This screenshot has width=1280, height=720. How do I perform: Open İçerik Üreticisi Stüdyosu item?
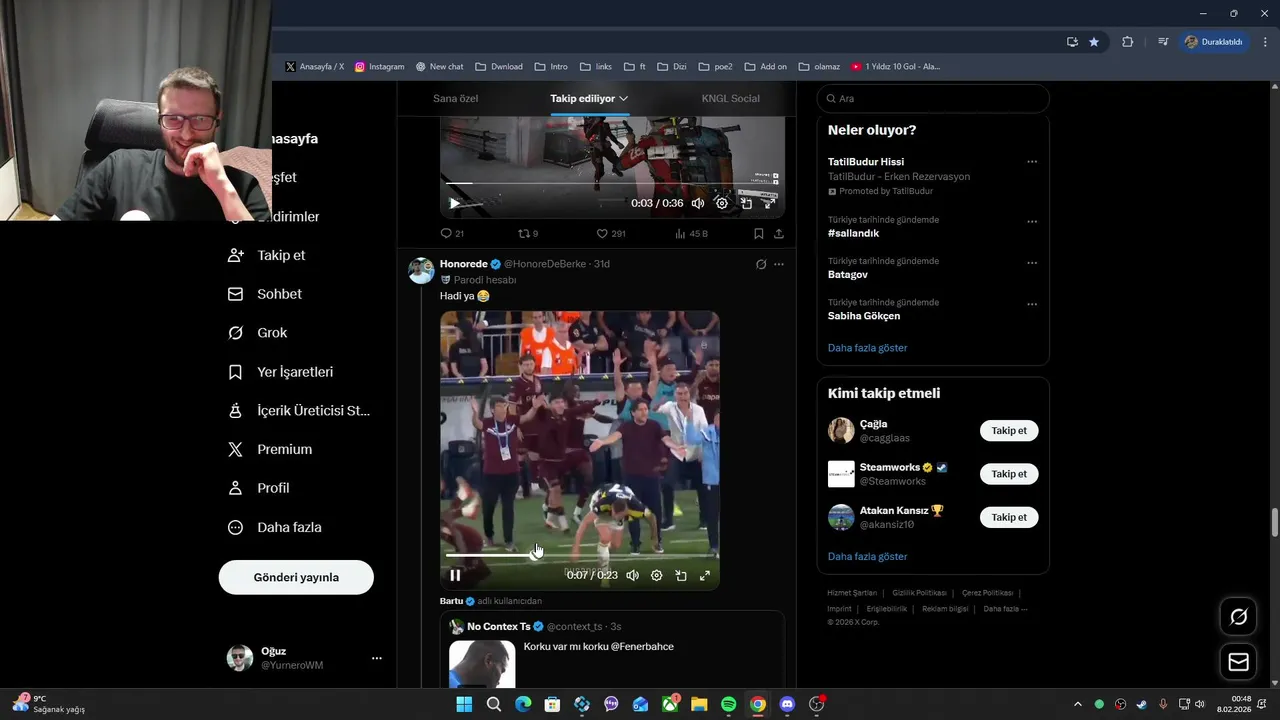point(299,410)
